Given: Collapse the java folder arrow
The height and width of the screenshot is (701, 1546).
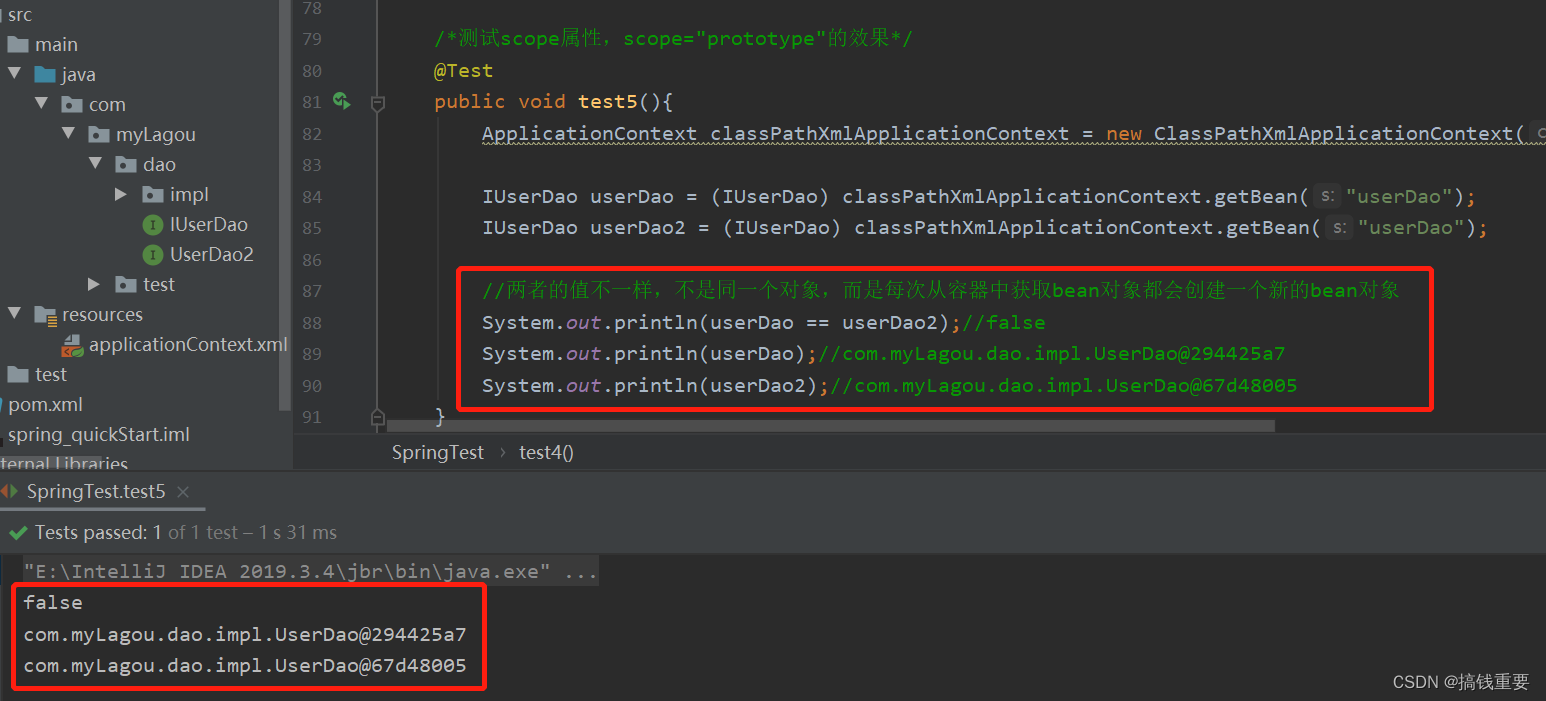Looking at the screenshot, I should pyautogui.click(x=14, y=74).
